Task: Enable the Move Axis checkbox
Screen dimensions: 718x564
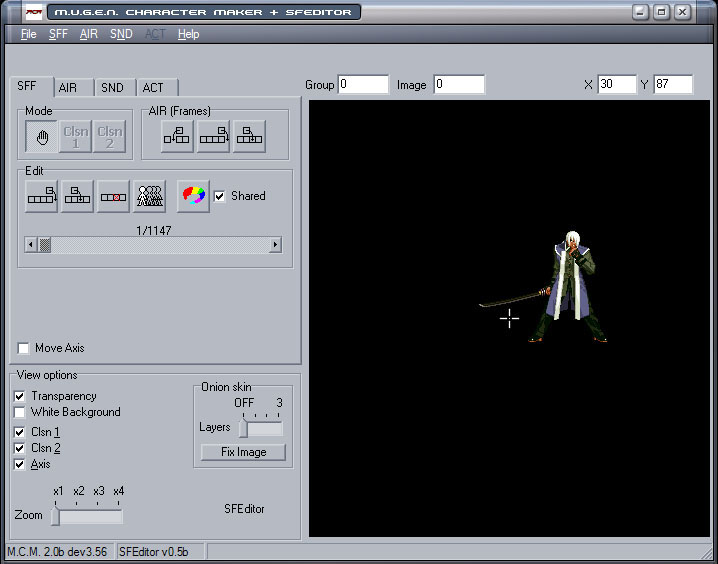Action: coord(24,348)
